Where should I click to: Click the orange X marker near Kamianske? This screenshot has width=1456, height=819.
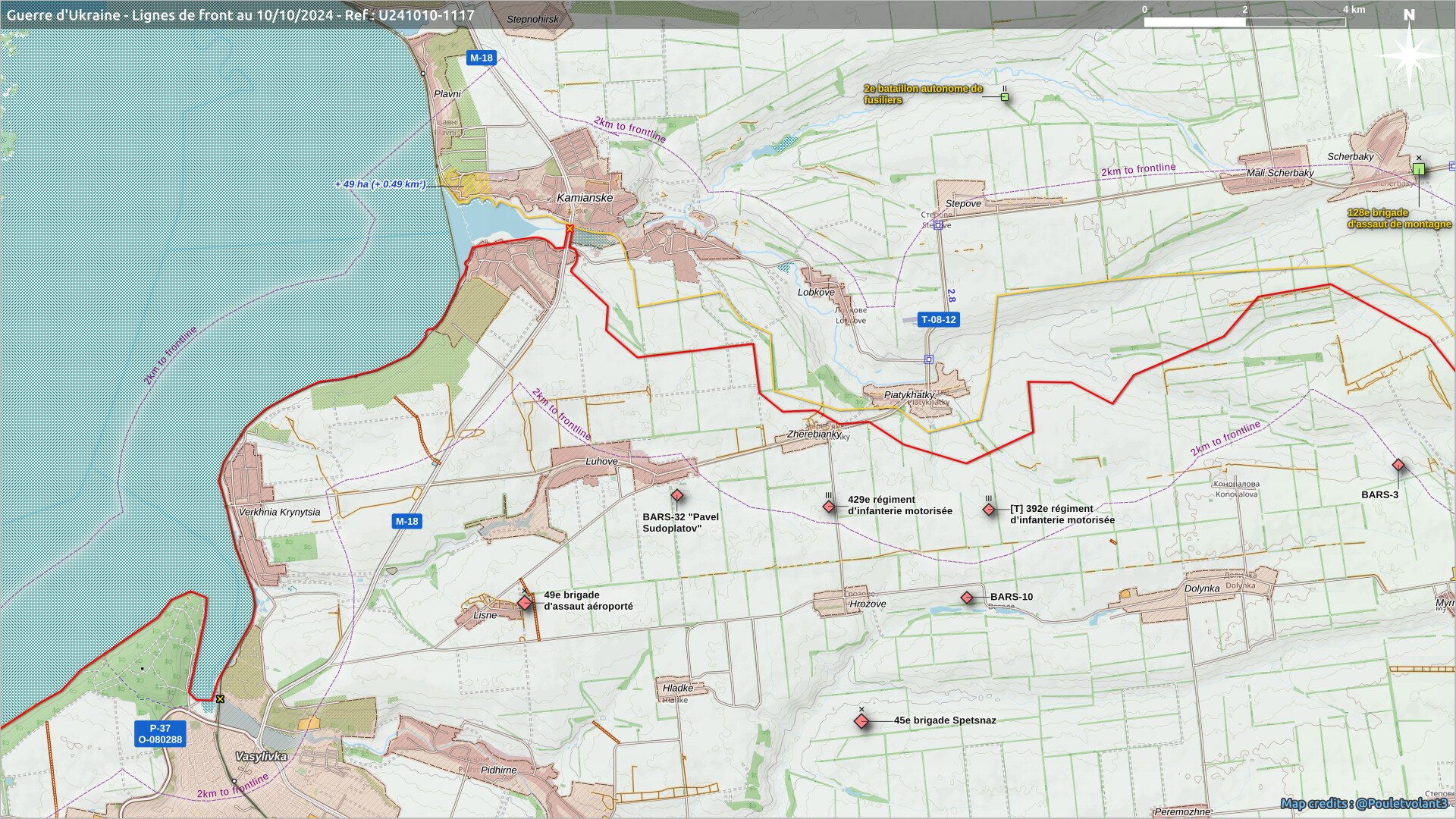pos(570,228)
